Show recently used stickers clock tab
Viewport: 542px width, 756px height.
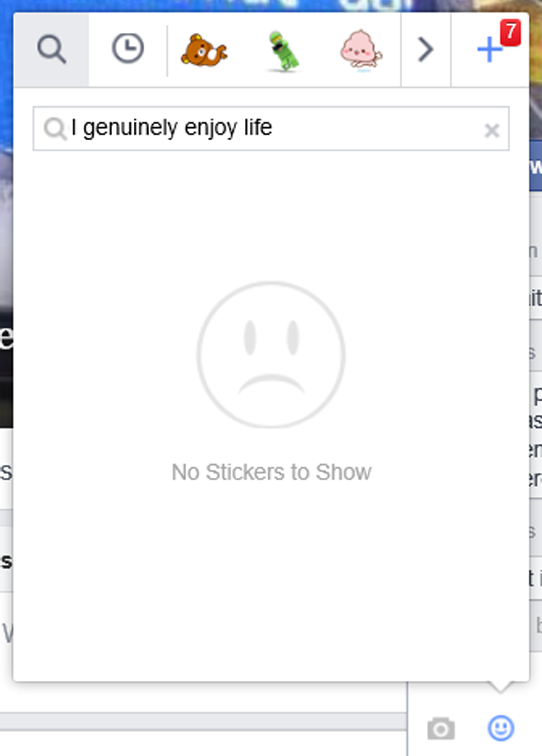pos(128,49)
